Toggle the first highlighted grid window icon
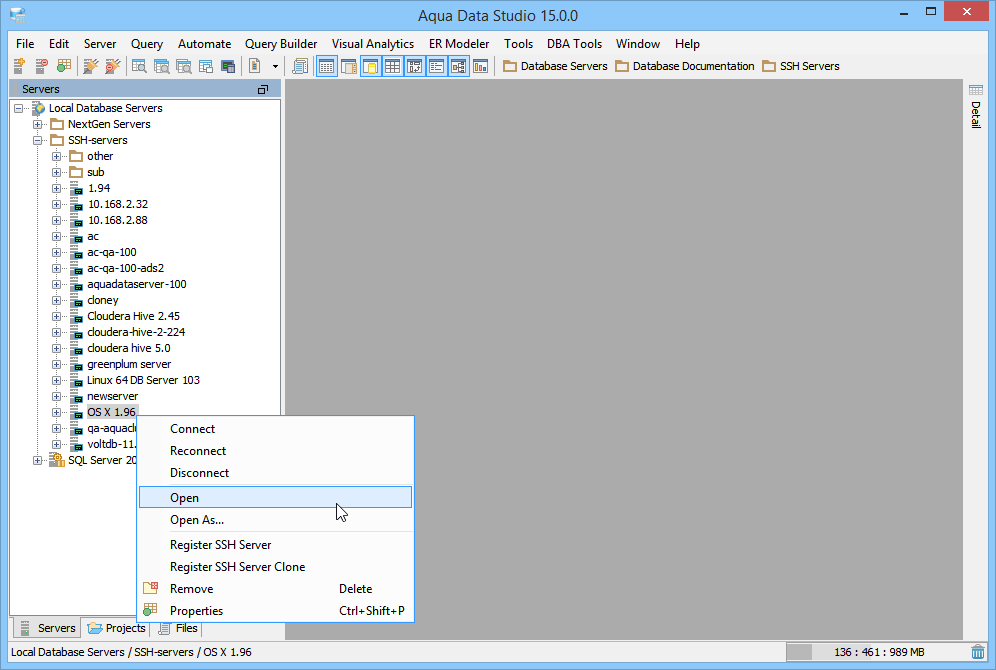The image size is (996, 670). [326, 66]
